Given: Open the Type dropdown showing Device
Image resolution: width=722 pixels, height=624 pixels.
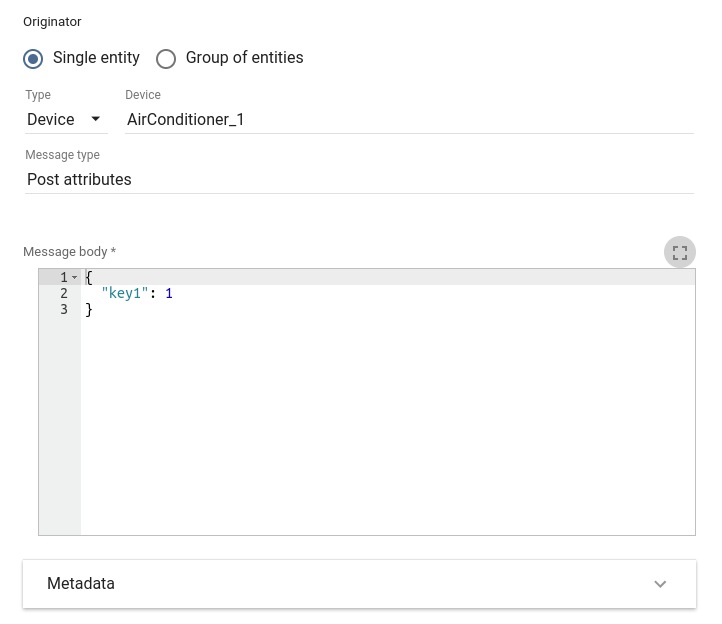Looking at the screenshot, I should click(x=66, y=119).
